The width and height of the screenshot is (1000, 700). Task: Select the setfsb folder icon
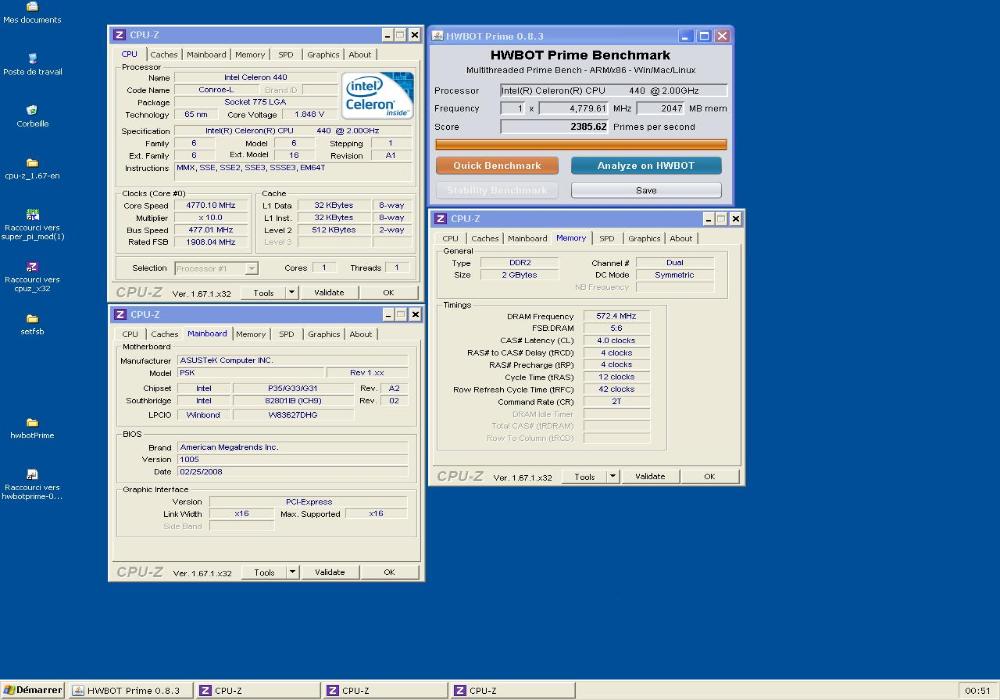coord(32,319)
